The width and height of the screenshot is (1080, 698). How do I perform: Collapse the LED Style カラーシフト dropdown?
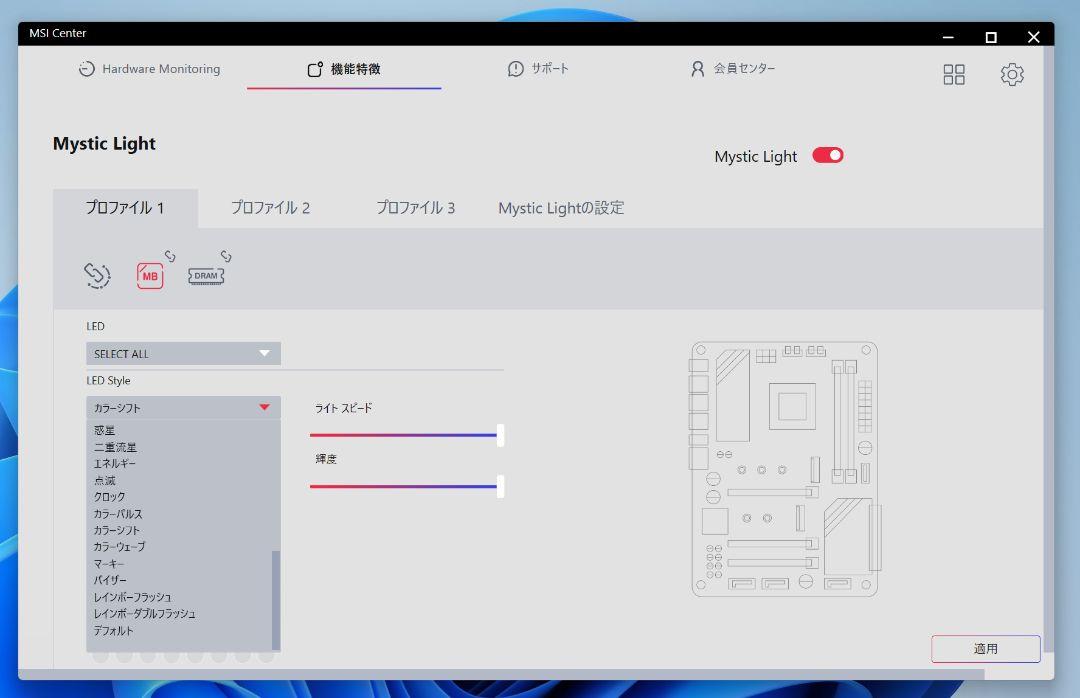tap(183, 408)
